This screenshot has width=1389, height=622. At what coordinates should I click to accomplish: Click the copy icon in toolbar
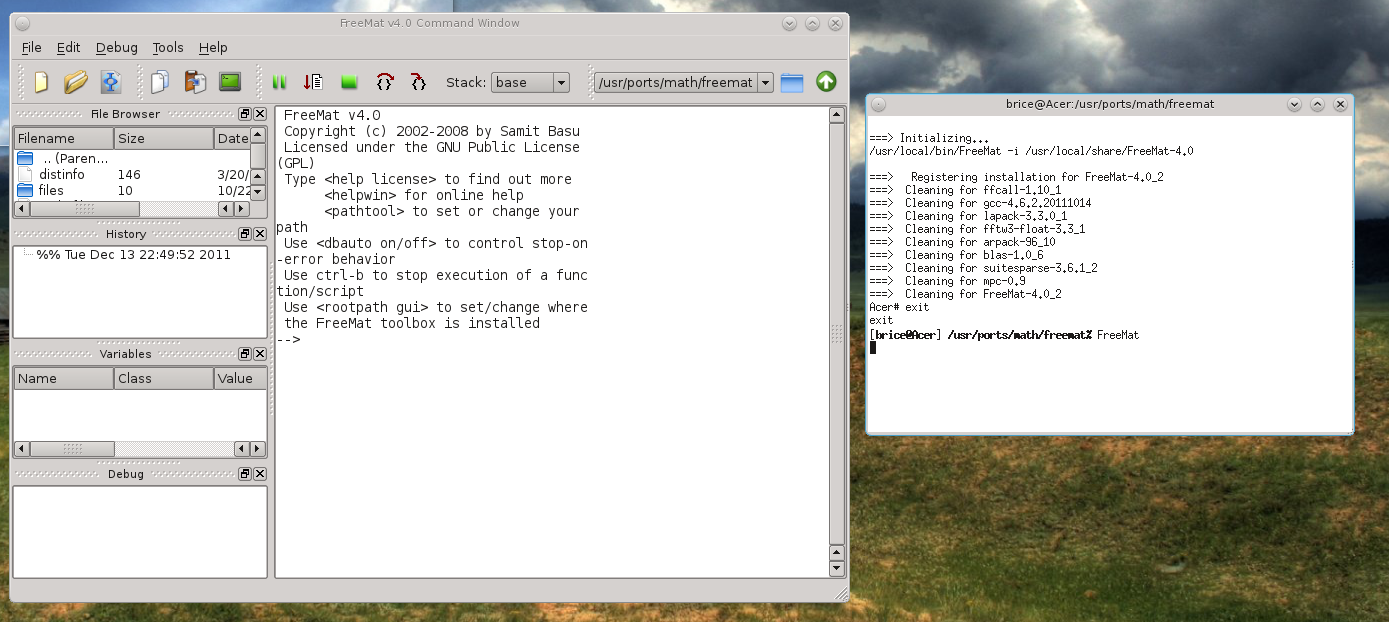coord(160,82)
